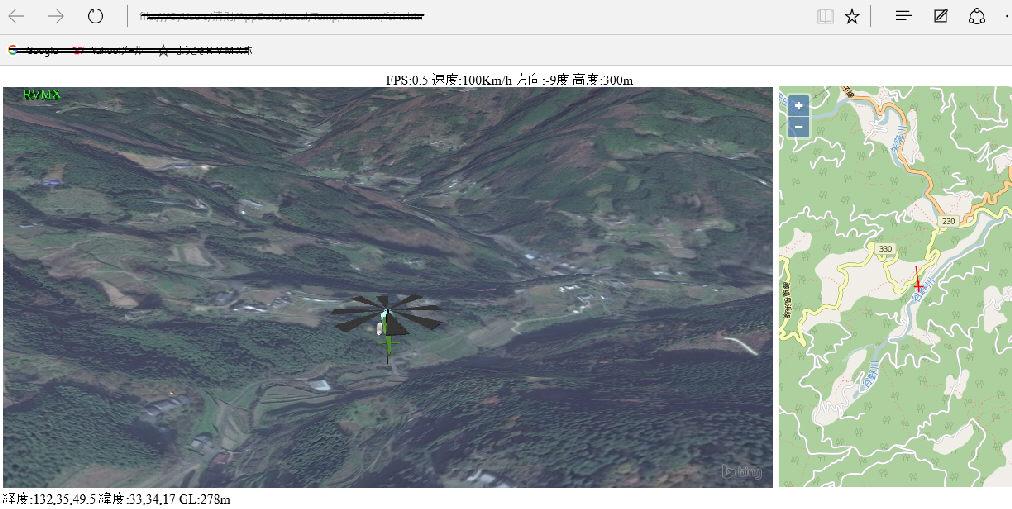Click the green RVMX label

pos(42,95)
